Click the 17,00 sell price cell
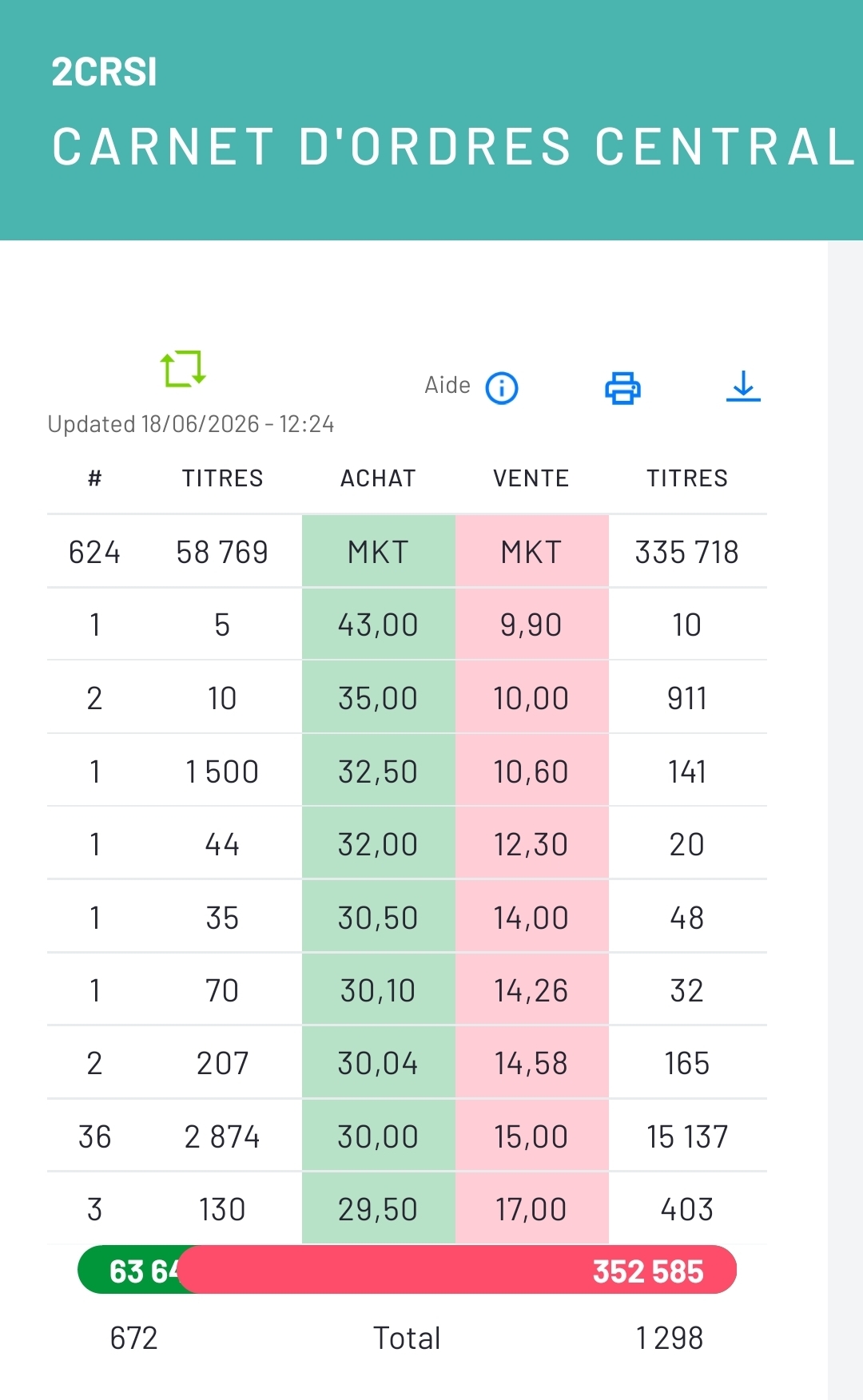The width and height of the screenshot is (863, 1400). coord(532,1209)
